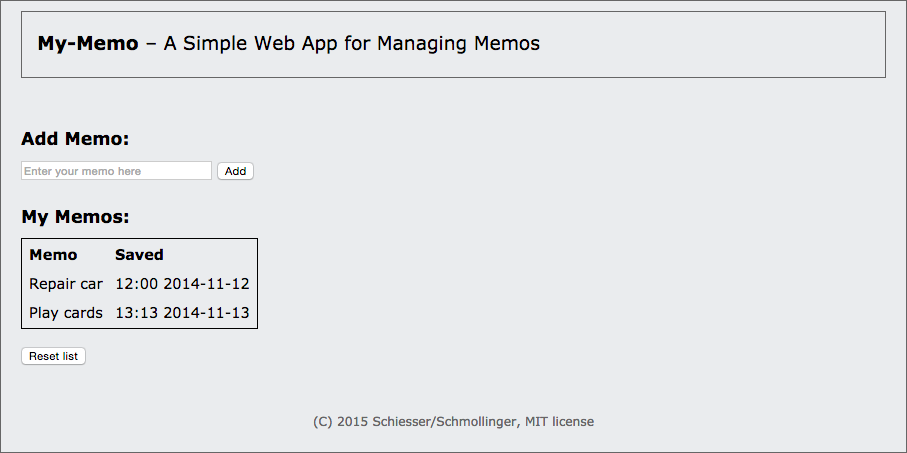Viewport: 907px width, 453px height.
Task: Click the word 'Memos' in page title
Action: coord(507,43)
